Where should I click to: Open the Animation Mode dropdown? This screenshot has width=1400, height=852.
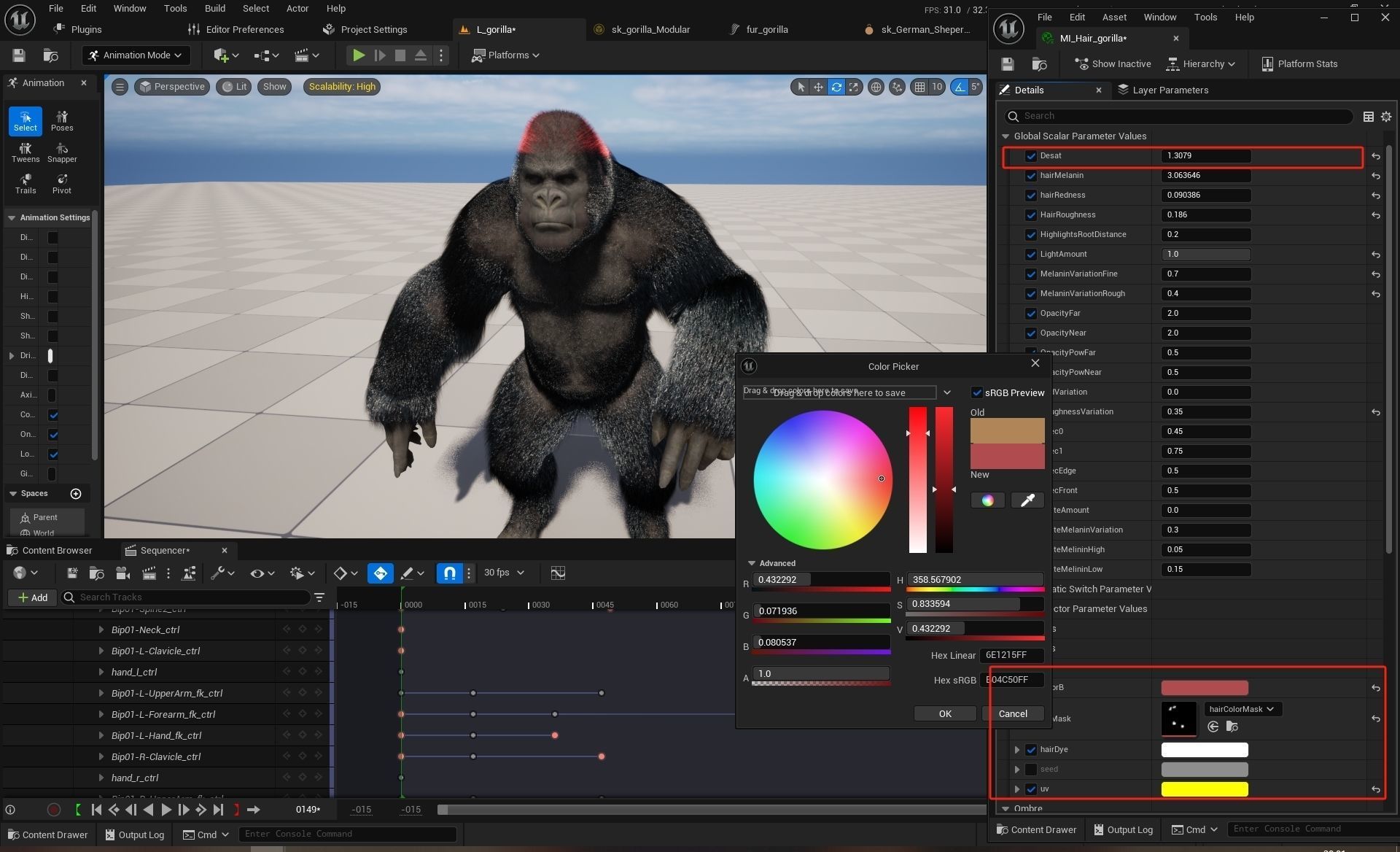136,55
